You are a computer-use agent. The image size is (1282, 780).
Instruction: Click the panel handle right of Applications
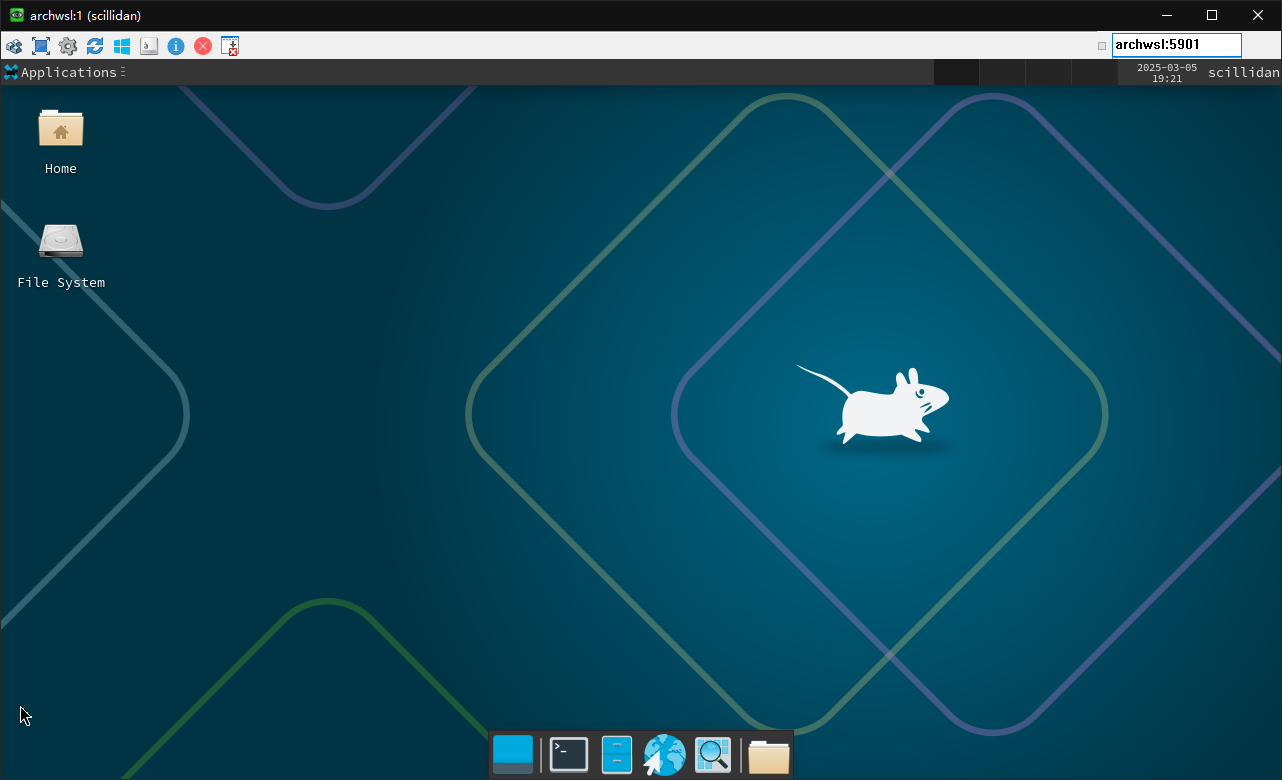pyautogui.click(x=123, y=72)
